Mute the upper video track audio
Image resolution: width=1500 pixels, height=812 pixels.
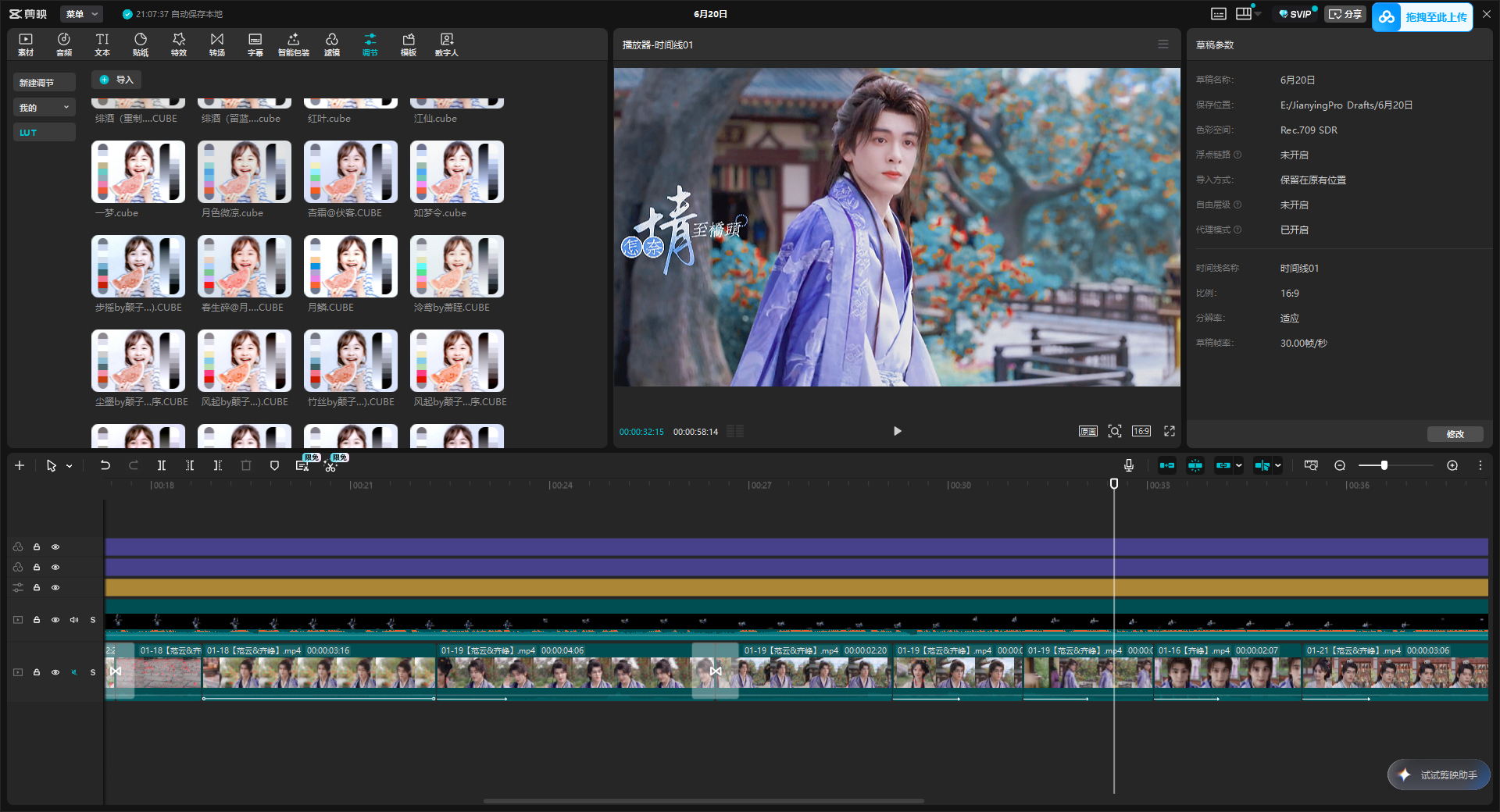(x=74, y=620)
